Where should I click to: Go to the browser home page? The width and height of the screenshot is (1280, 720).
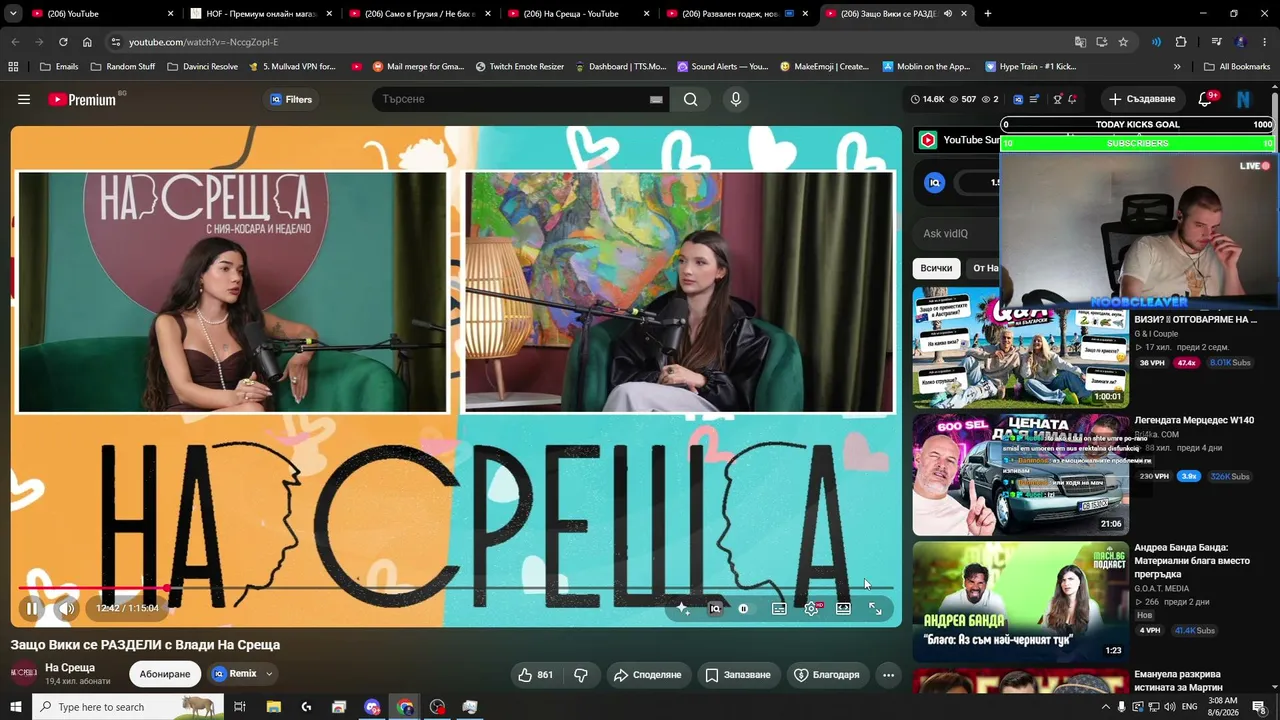87,42
